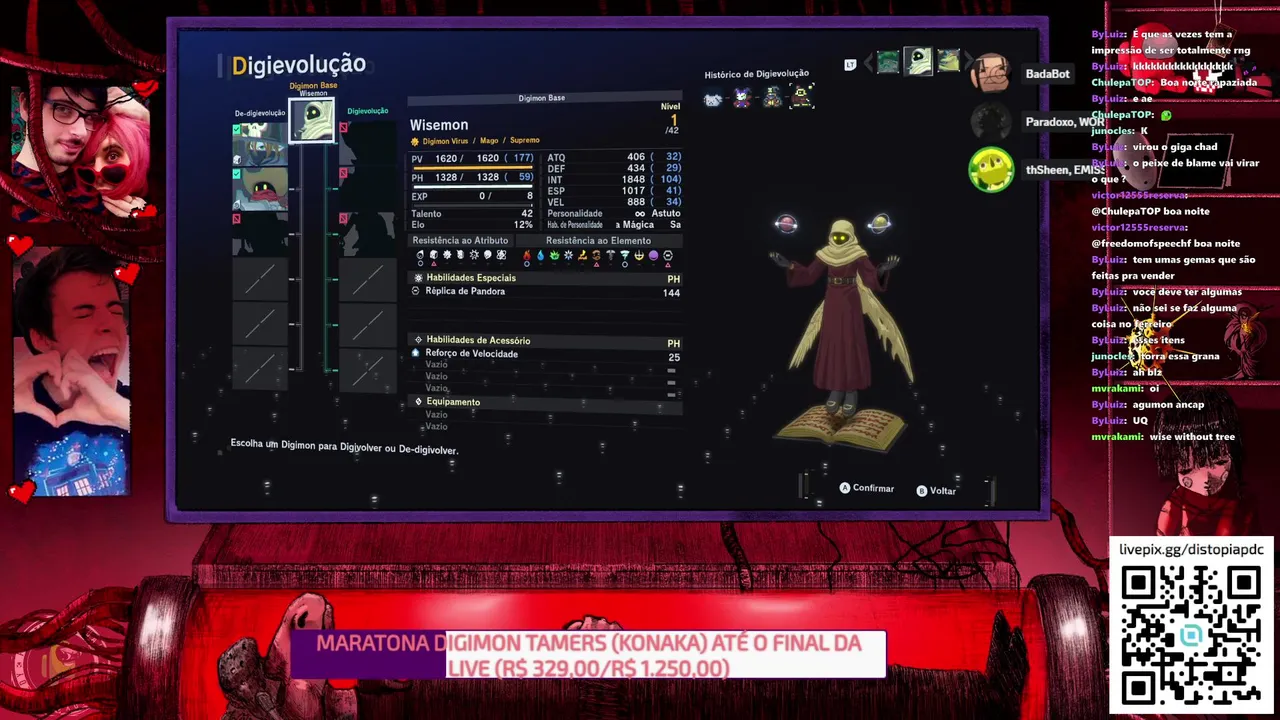1280x720 pixels.
Task: Toggle the green check on the top De-digievolução portrait
Action: click(237, 129)
